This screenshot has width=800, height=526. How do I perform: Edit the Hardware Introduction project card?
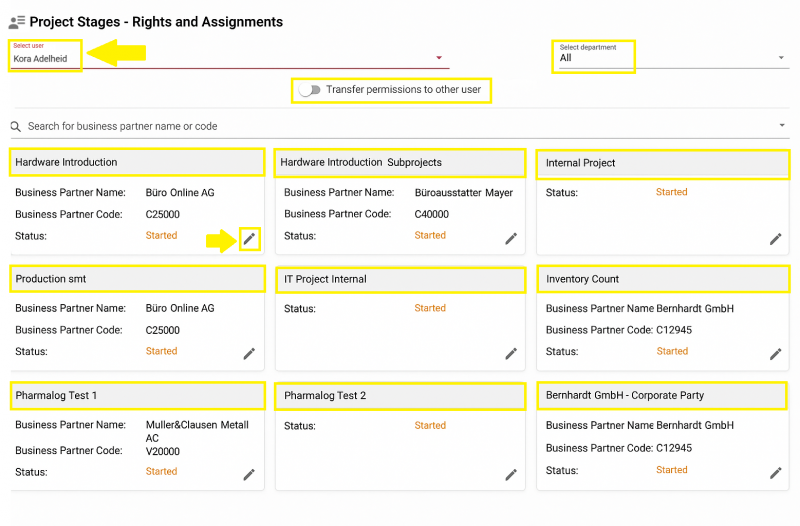(x=250, y=238)
